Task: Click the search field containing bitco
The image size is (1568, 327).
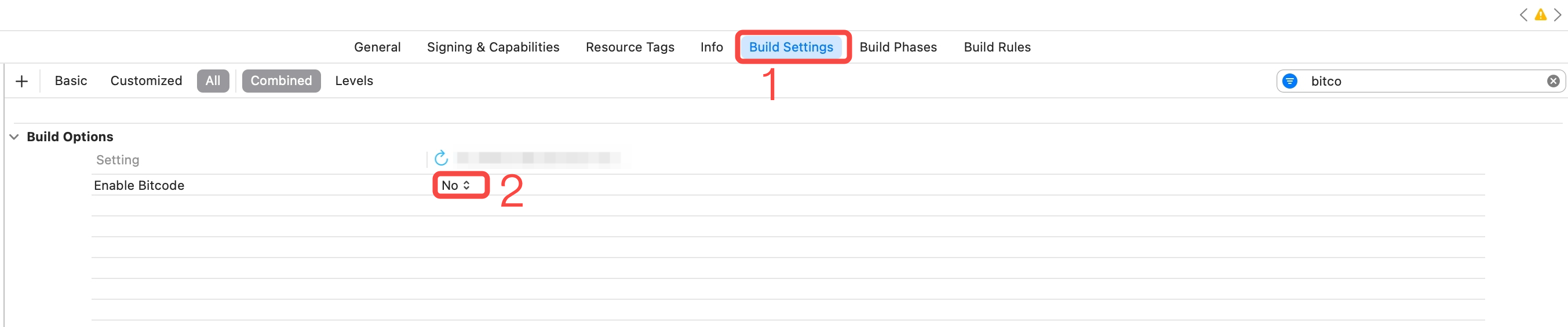Action: pyautogui.click(x=1419, y=81)
